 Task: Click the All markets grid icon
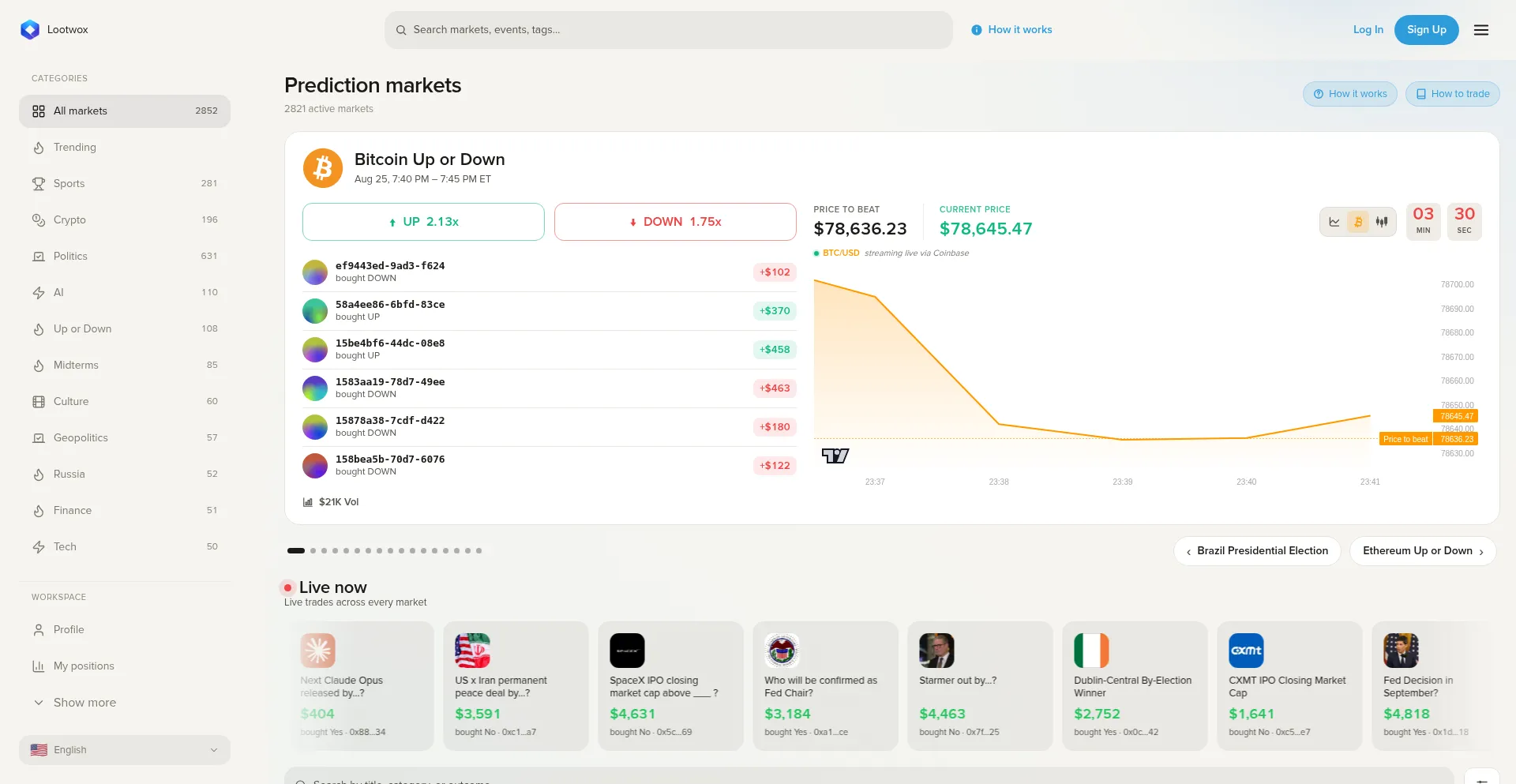click(39, 111)
